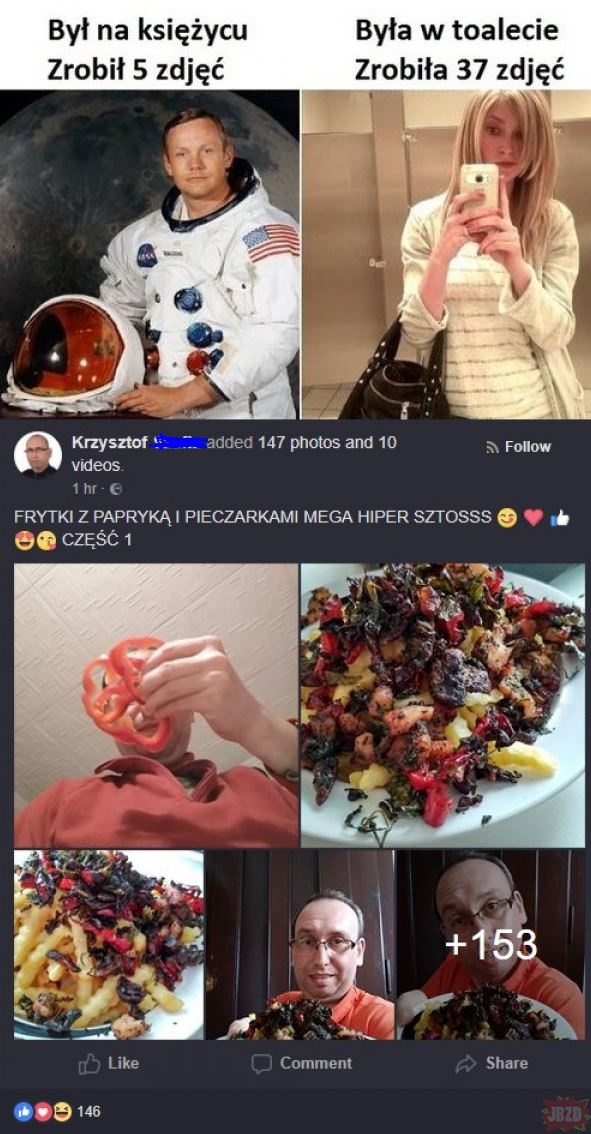Open the man with glasses selfie photo
The image size is (591, 1134).
click(x=300, y=945)
